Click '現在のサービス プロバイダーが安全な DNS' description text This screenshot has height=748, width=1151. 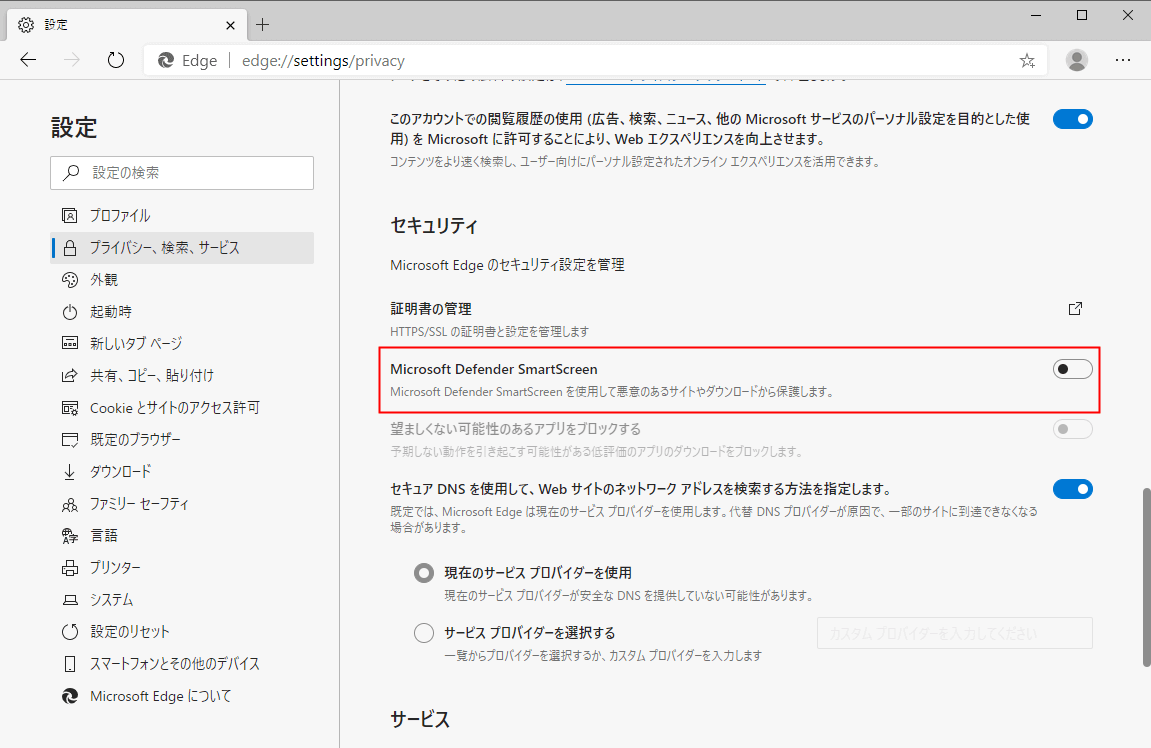[629, 595]
